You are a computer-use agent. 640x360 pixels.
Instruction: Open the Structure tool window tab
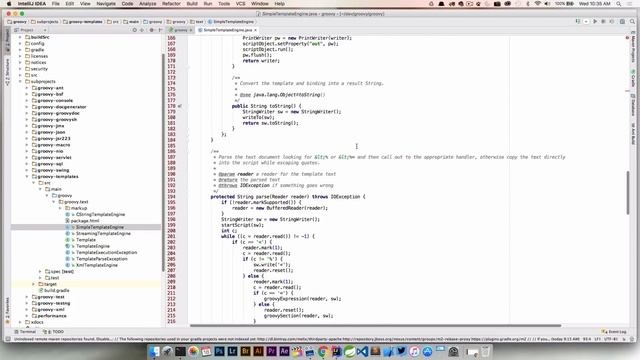[x=7, y=72]
